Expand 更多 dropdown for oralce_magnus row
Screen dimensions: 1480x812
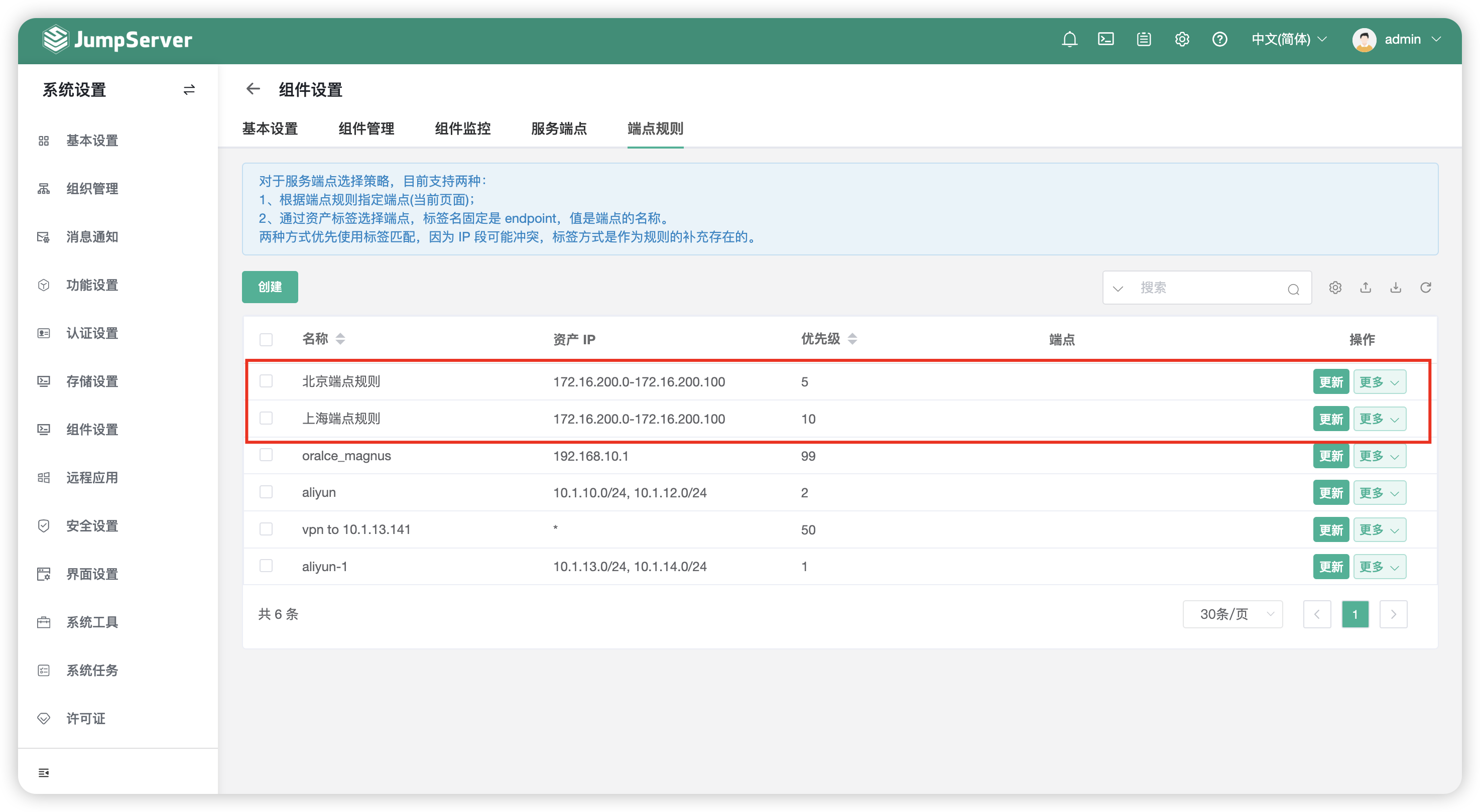[x=1379, y=456]
